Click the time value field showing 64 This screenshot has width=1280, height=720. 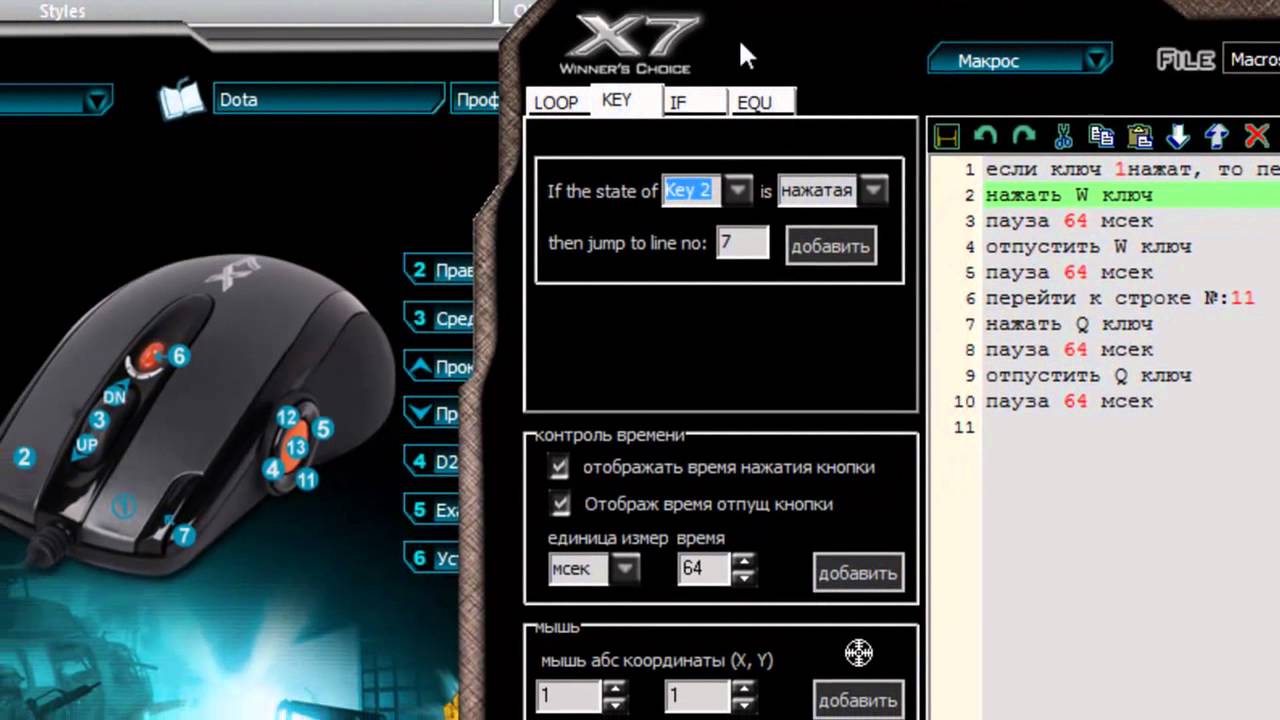[x=704, y=569]
